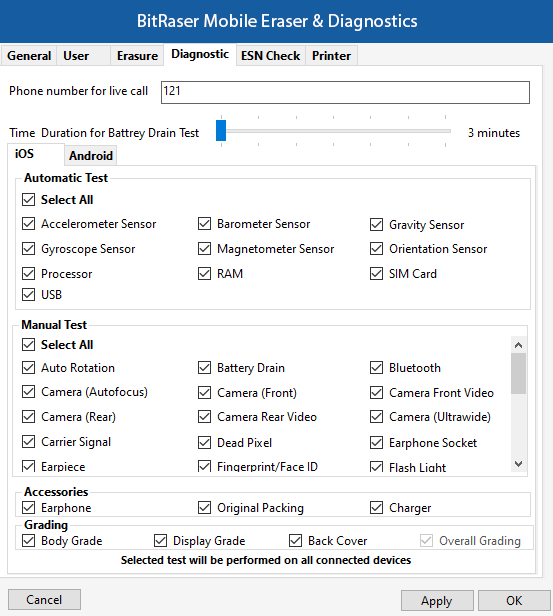Uncheck Display Grade
The width and height of the screenshot is (553, 616).
pyautogui.click(x=160, y=541)
